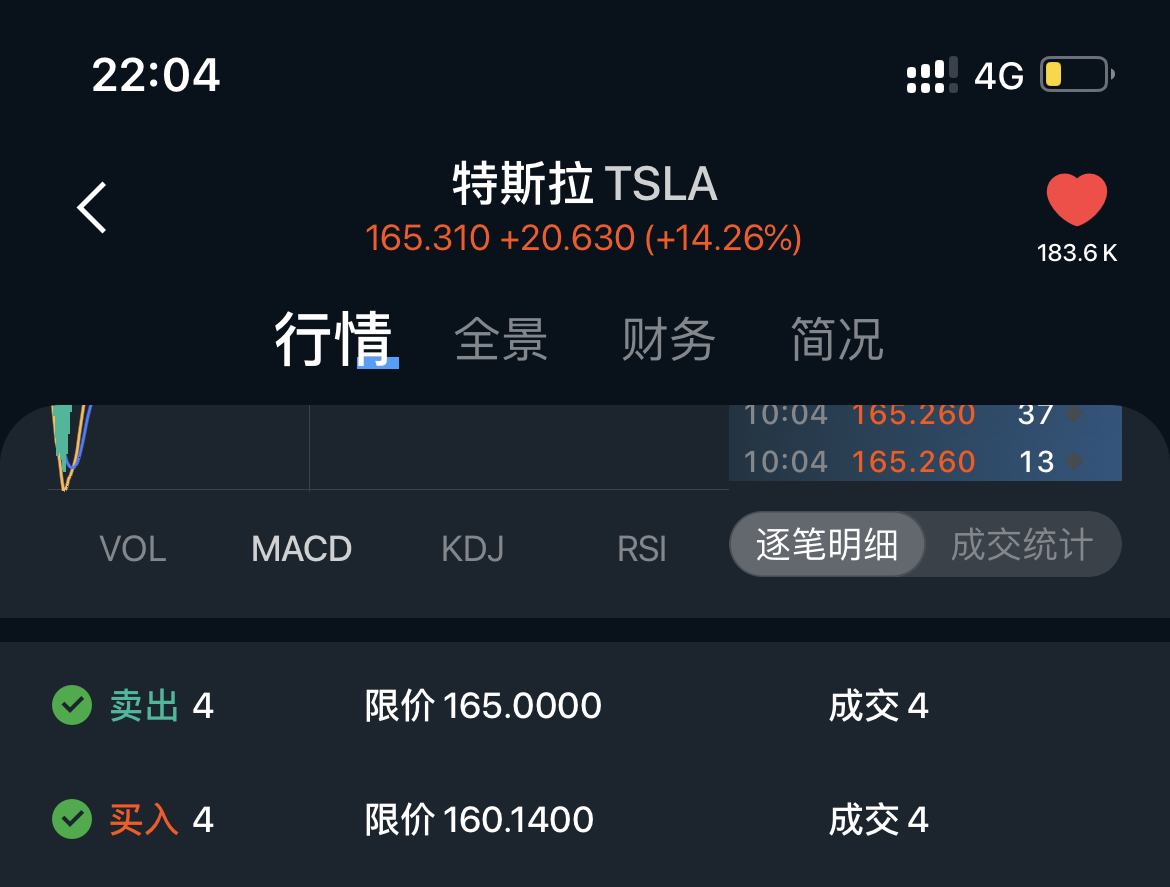Tap the 特斯拉 TSLA stock title
Viewport: 1170px width, 887px height.
[584, 184]
